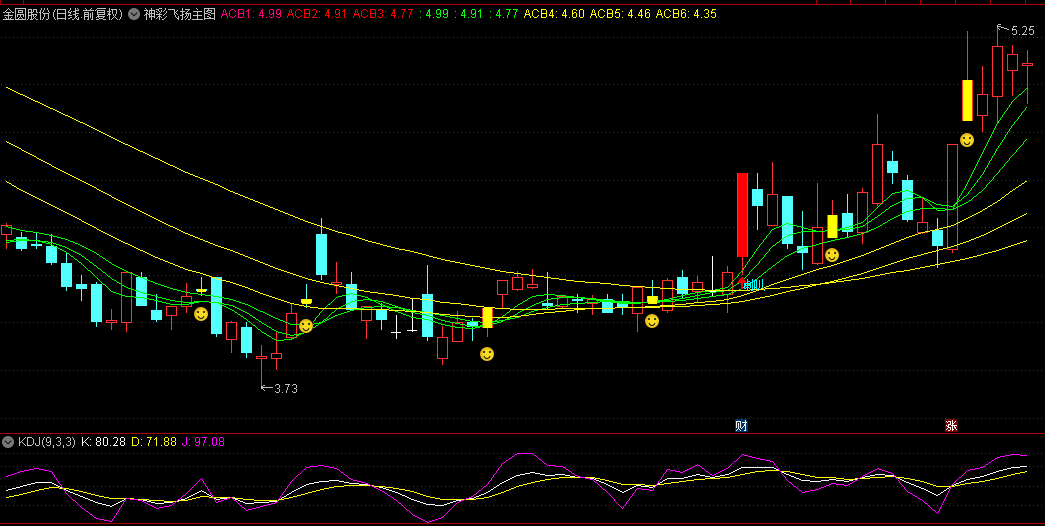The height and width of the screenshot is (526, 1045).
Task: Click the 3.73 low price label
Action: tap(286, 389)
